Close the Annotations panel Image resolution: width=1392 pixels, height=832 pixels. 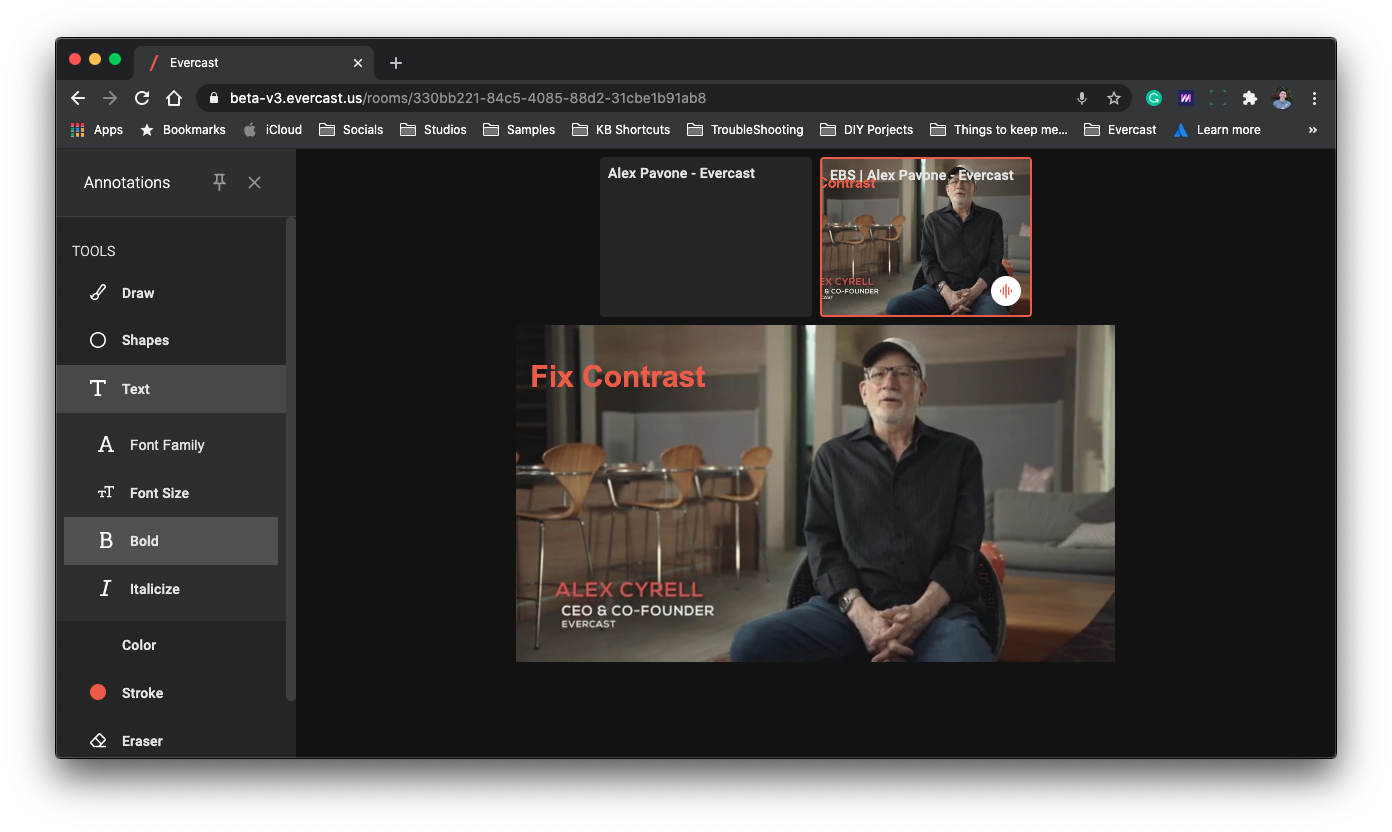(x=255, y=182)
